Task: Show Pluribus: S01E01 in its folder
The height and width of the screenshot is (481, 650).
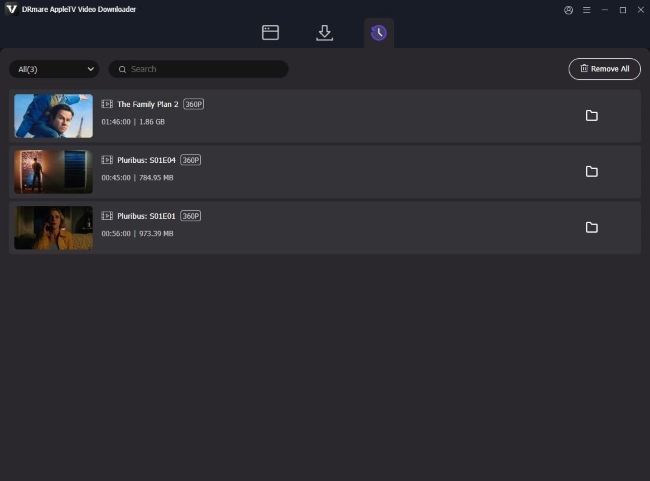Action: 591,228
